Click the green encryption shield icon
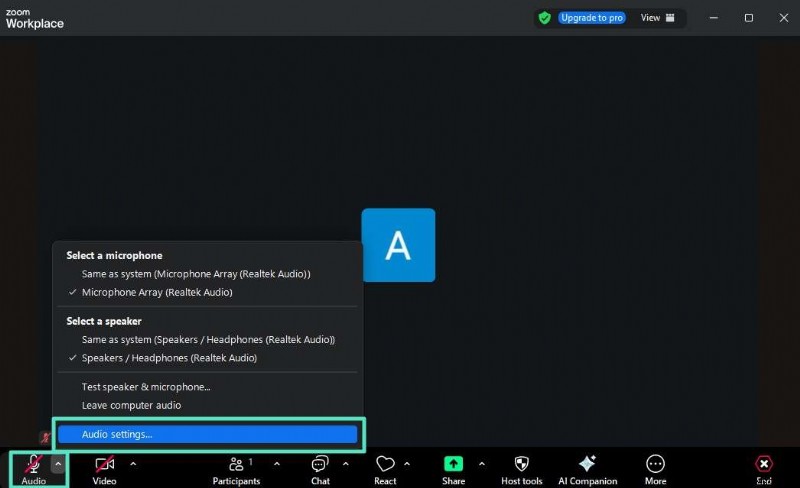 (545, 18)
